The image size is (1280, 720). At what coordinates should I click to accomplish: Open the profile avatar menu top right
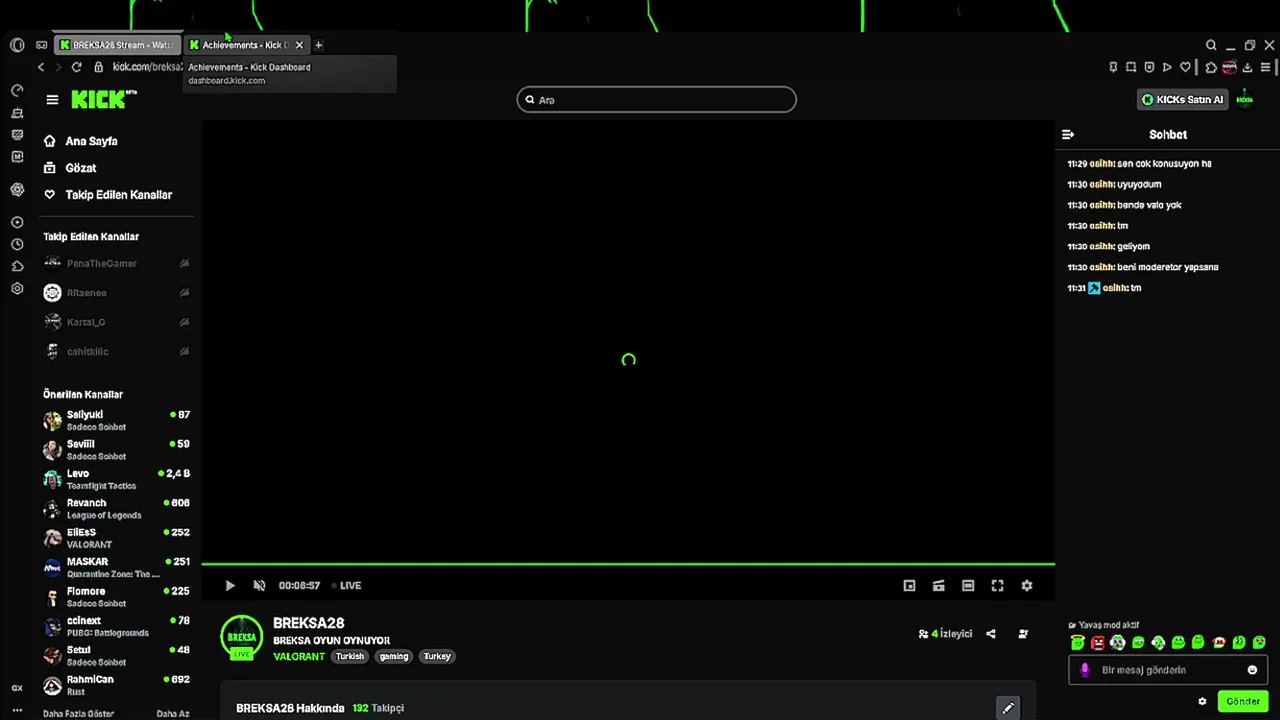(1245, 99)
